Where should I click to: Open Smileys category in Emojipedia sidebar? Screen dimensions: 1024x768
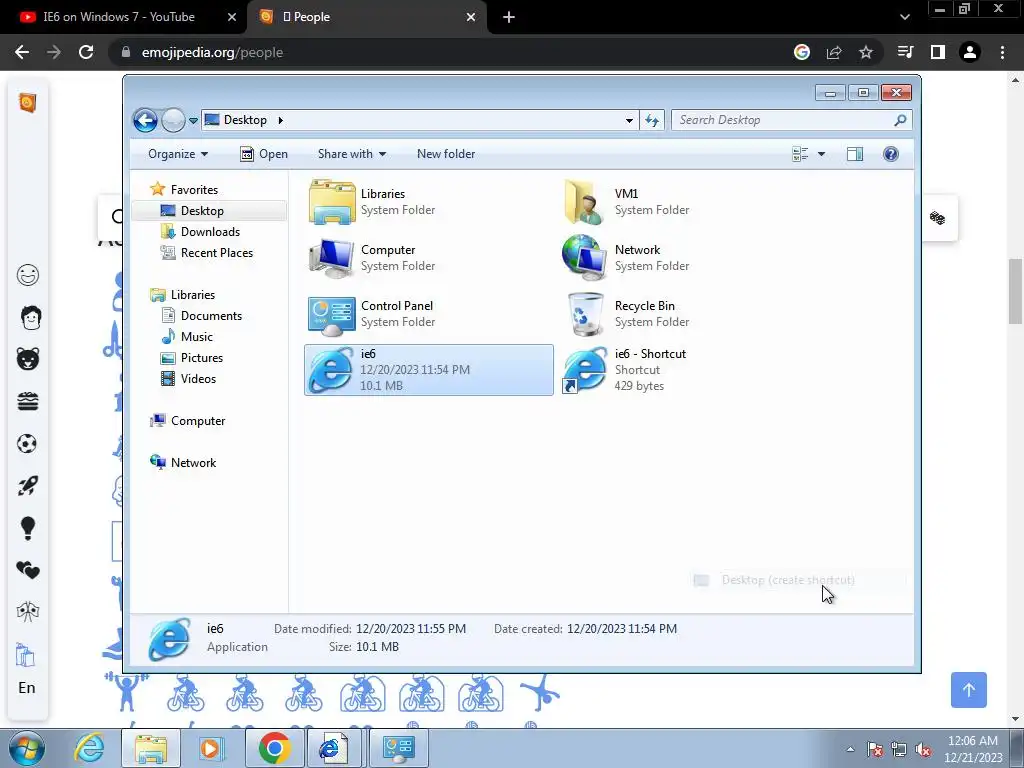point(27,275)
